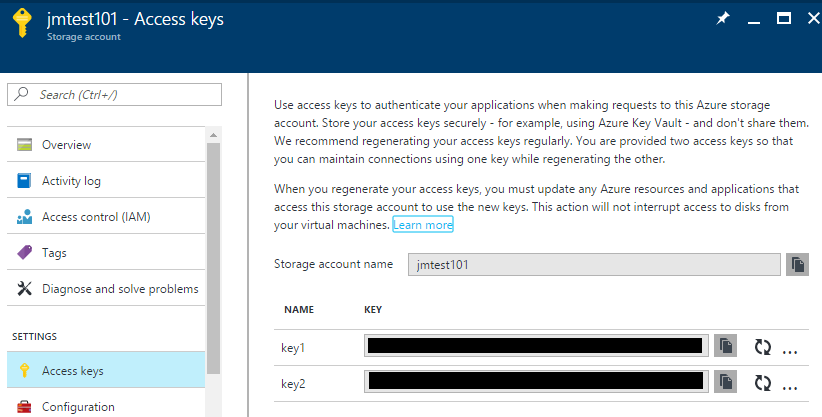Image resolution: width=822 pixels, height=417 pixels.
Task: Click the Overview storage icon in sidebar
Action: (x=24, y=144)
